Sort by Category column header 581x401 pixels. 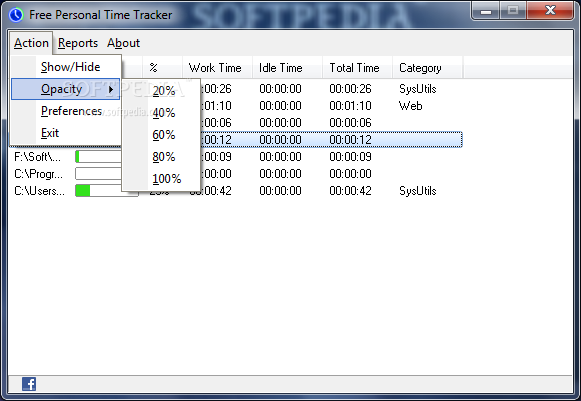pos(427,68)
